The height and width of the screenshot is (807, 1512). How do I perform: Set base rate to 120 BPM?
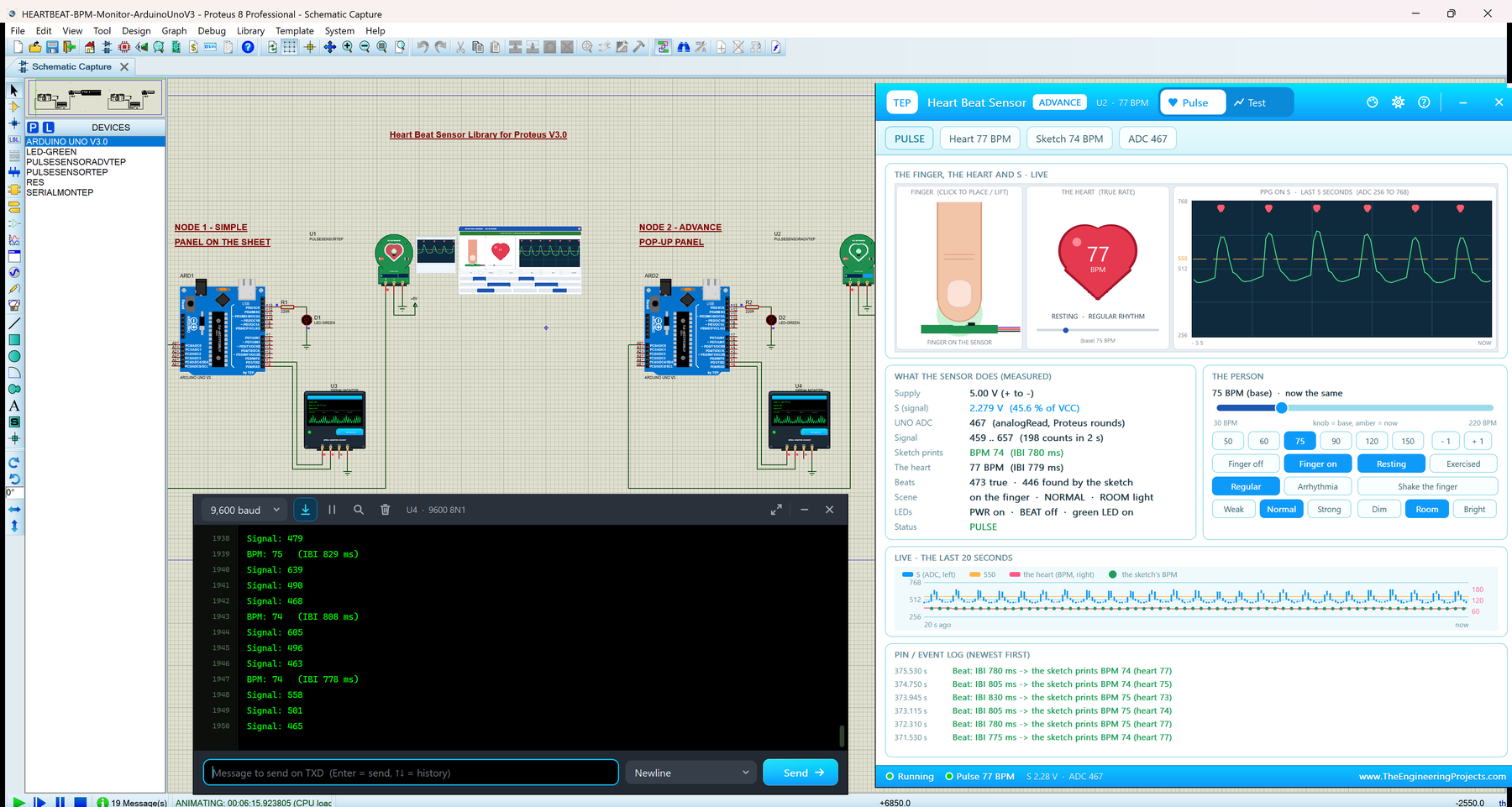click(1371, 441)
